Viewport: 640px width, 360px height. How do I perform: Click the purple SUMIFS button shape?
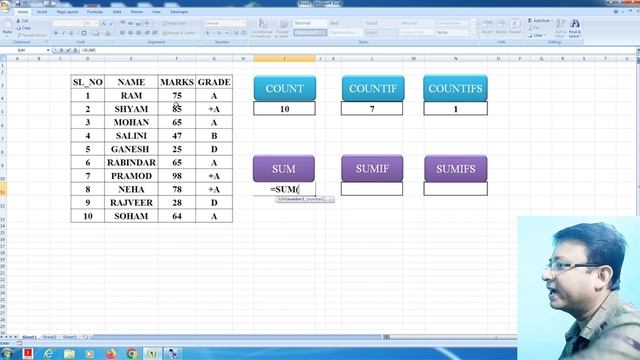pos(456,168)
